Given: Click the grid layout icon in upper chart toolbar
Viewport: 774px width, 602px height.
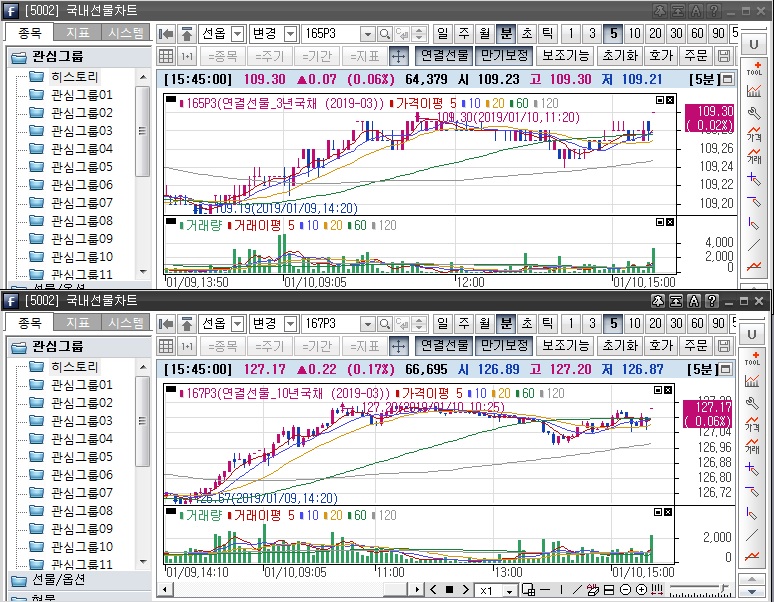Looking at the screenshot, I should pyautogui.click(x=166, y=55).
